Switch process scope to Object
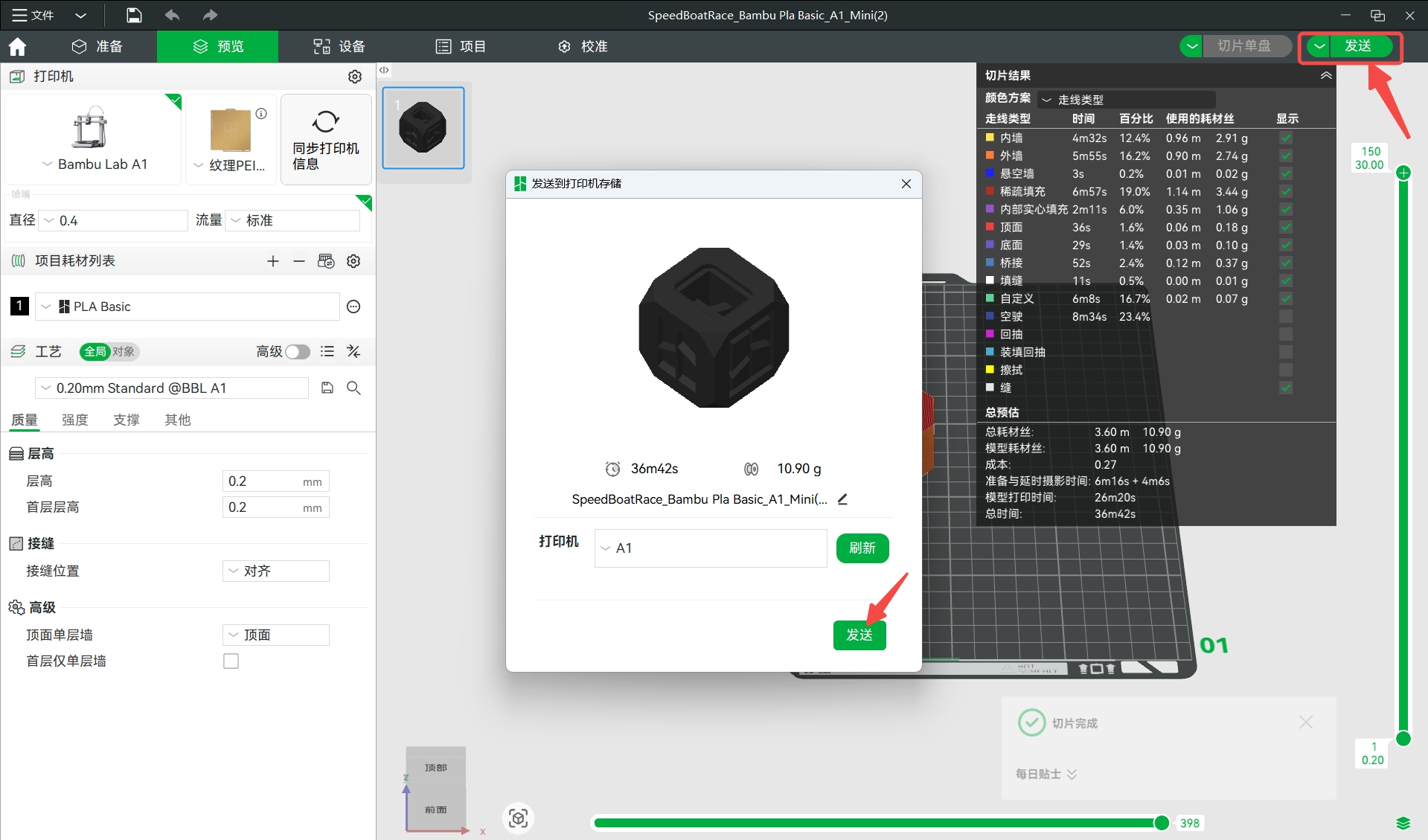The image size is (1428, 840). (124, 351)
